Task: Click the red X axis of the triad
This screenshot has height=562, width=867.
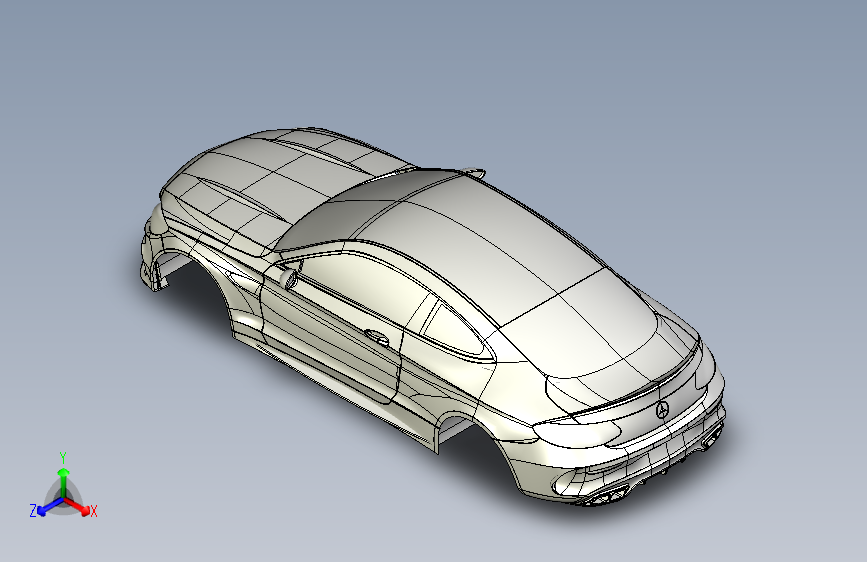Action: point(76,506)
